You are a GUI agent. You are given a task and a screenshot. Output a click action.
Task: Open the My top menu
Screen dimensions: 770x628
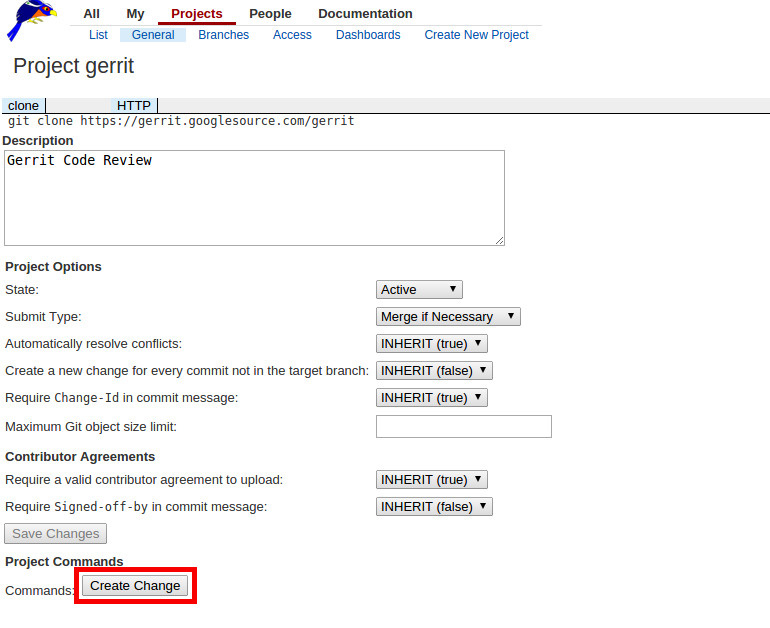point(135,14)
